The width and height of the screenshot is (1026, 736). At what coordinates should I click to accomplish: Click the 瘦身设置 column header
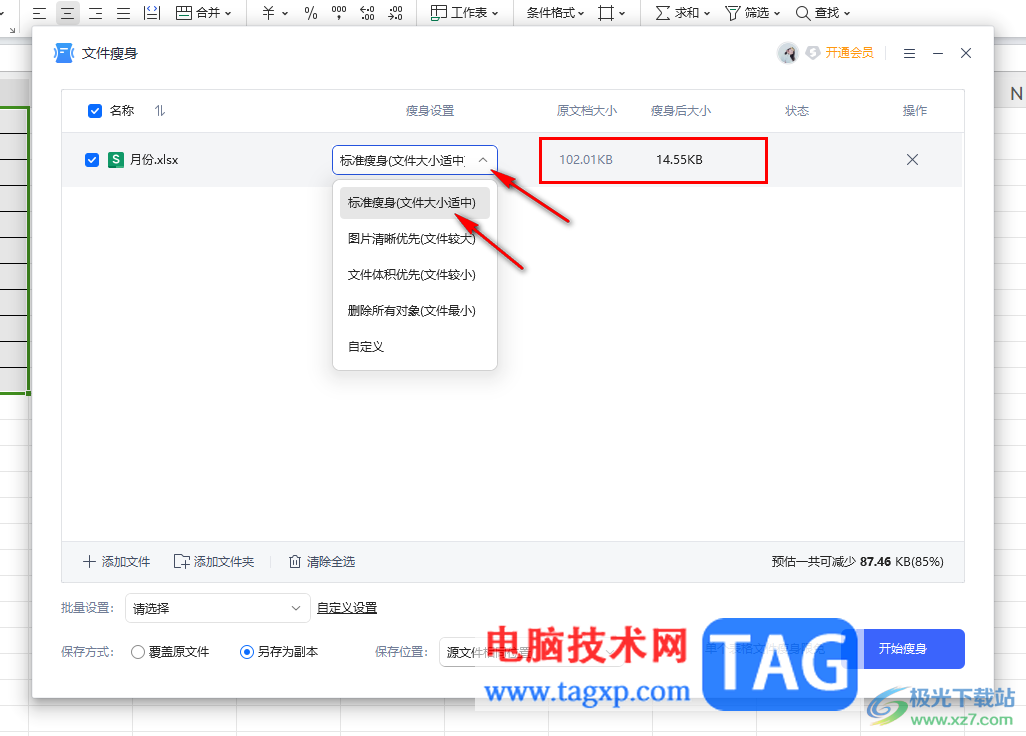(x=430, y=111)
